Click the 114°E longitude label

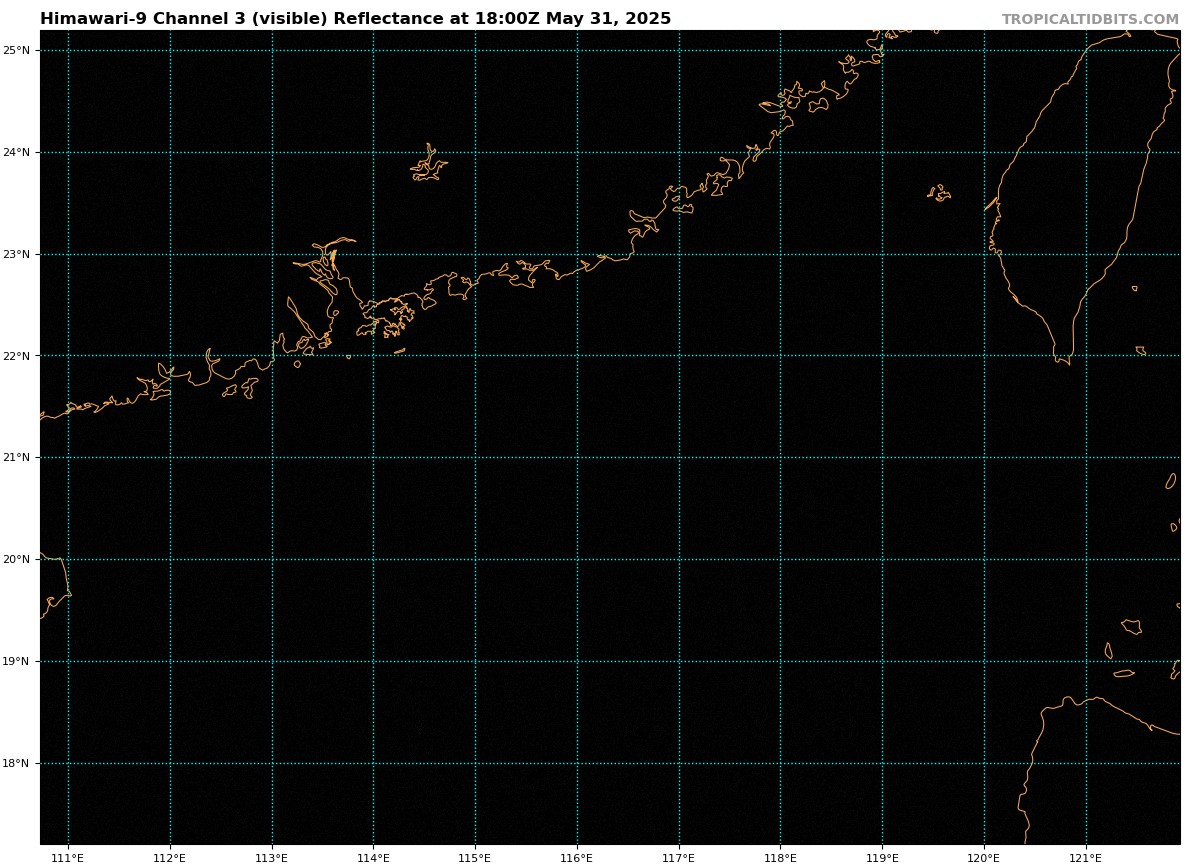pyautogui.click(x=373, y=858)
